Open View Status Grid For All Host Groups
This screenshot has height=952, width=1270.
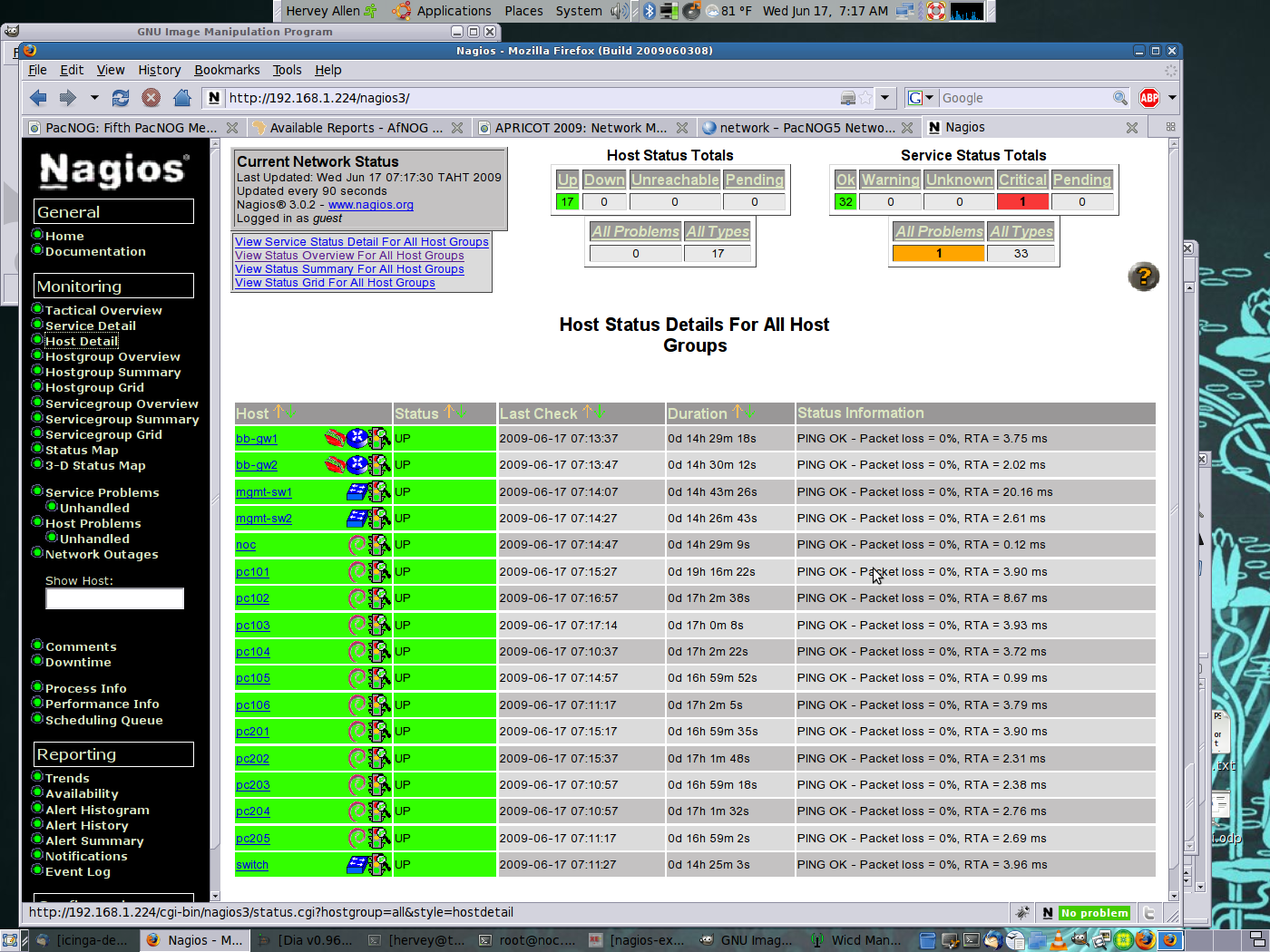[335, 283]
